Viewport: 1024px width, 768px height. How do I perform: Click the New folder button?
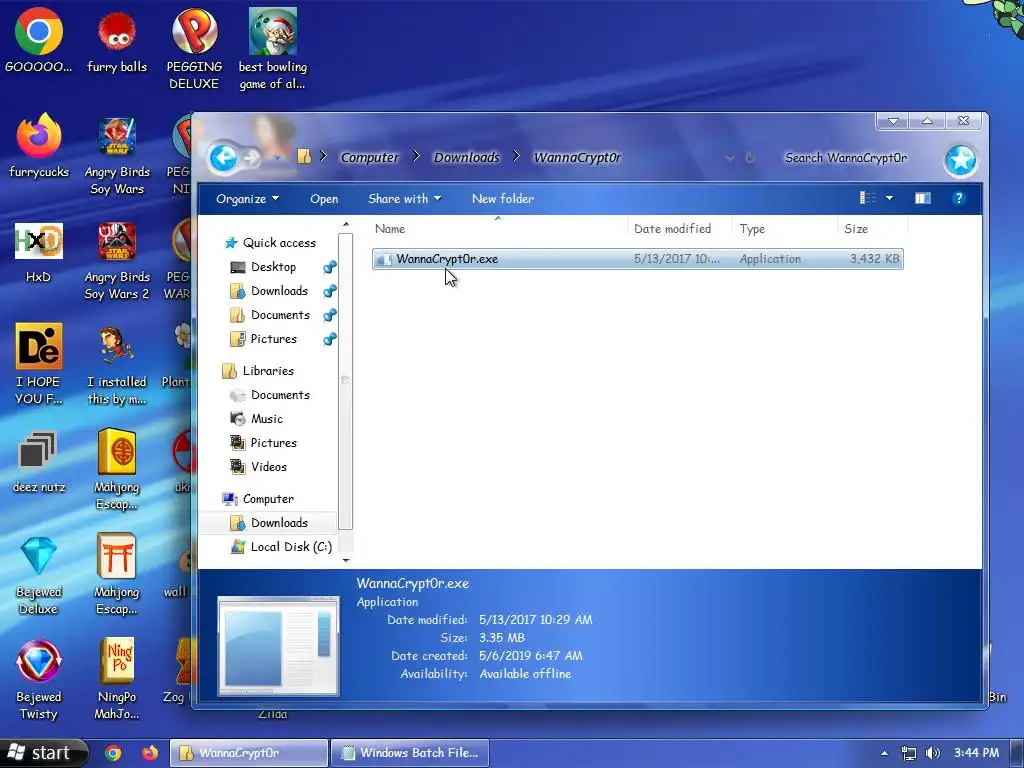pos(503,199)
